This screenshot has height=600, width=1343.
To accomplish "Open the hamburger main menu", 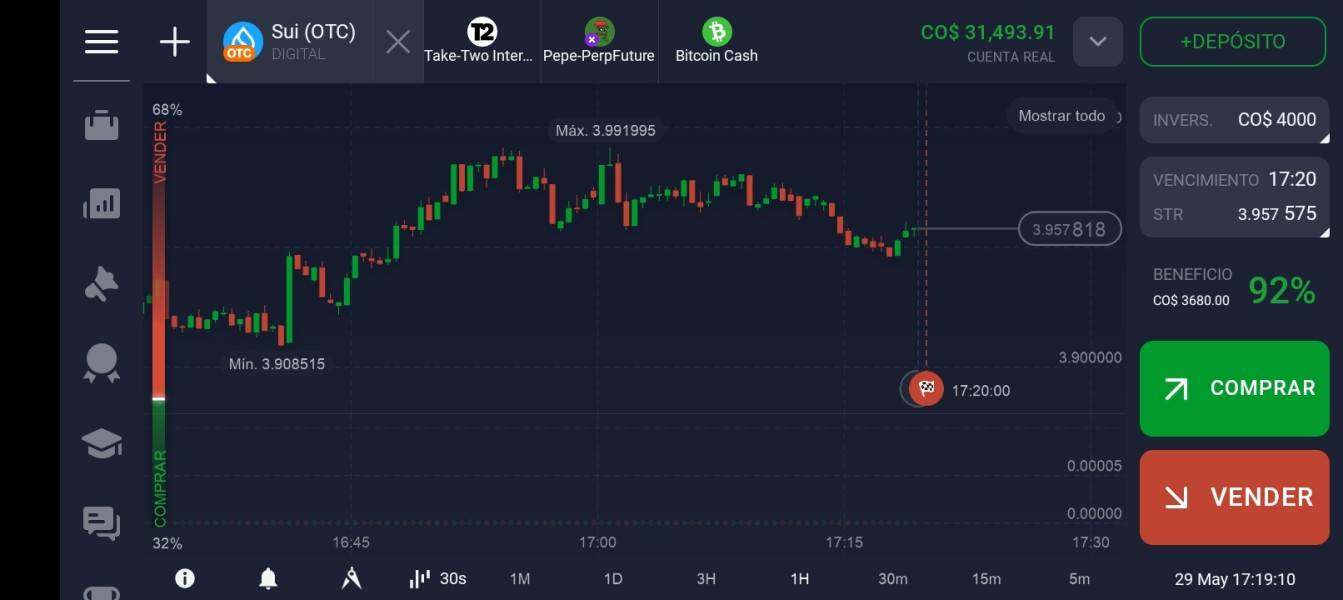I will pyautogui.click(x=101, y=41).
